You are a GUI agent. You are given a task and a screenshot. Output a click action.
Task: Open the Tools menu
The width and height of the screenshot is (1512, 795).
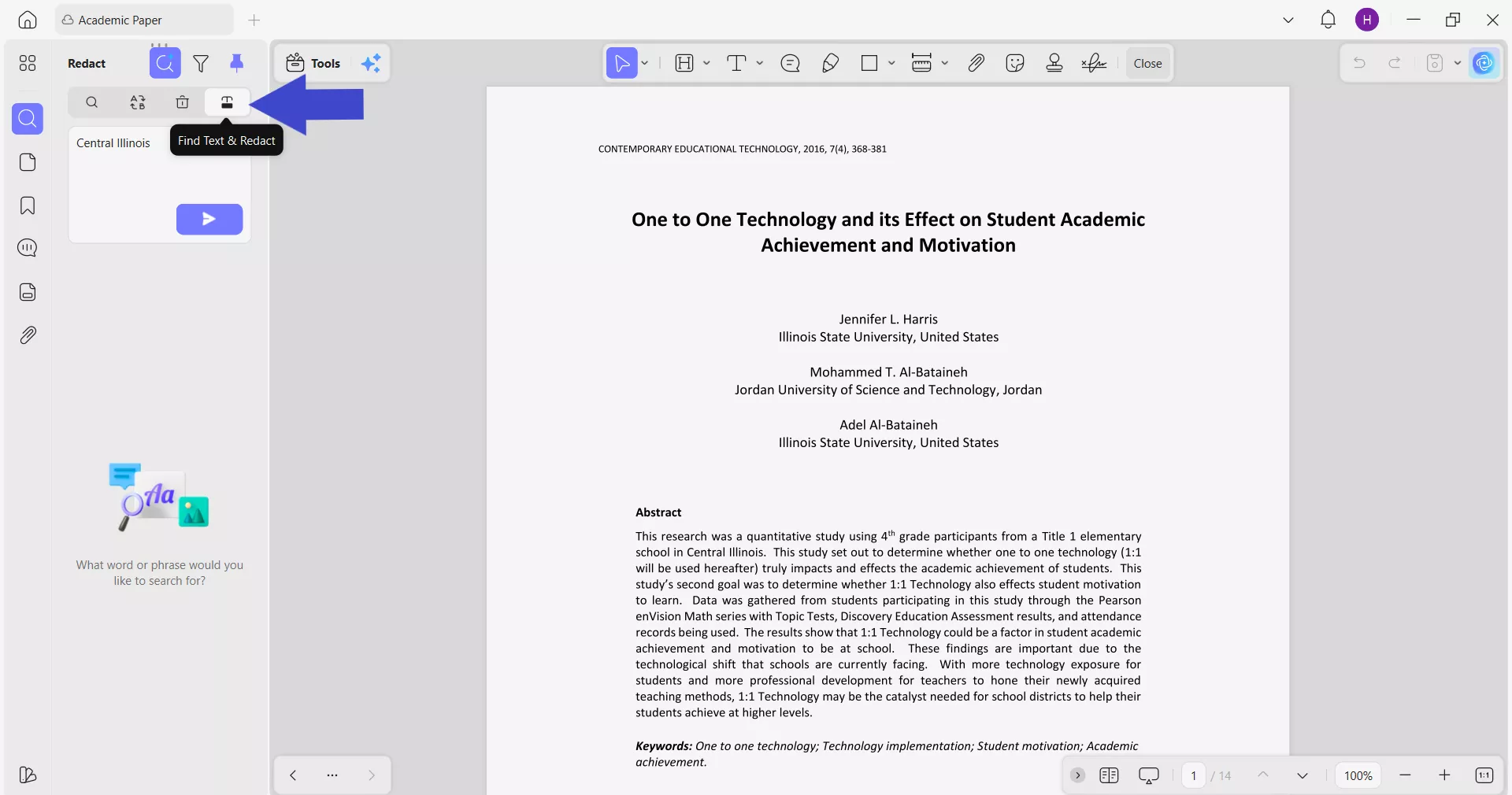[313, 63]
